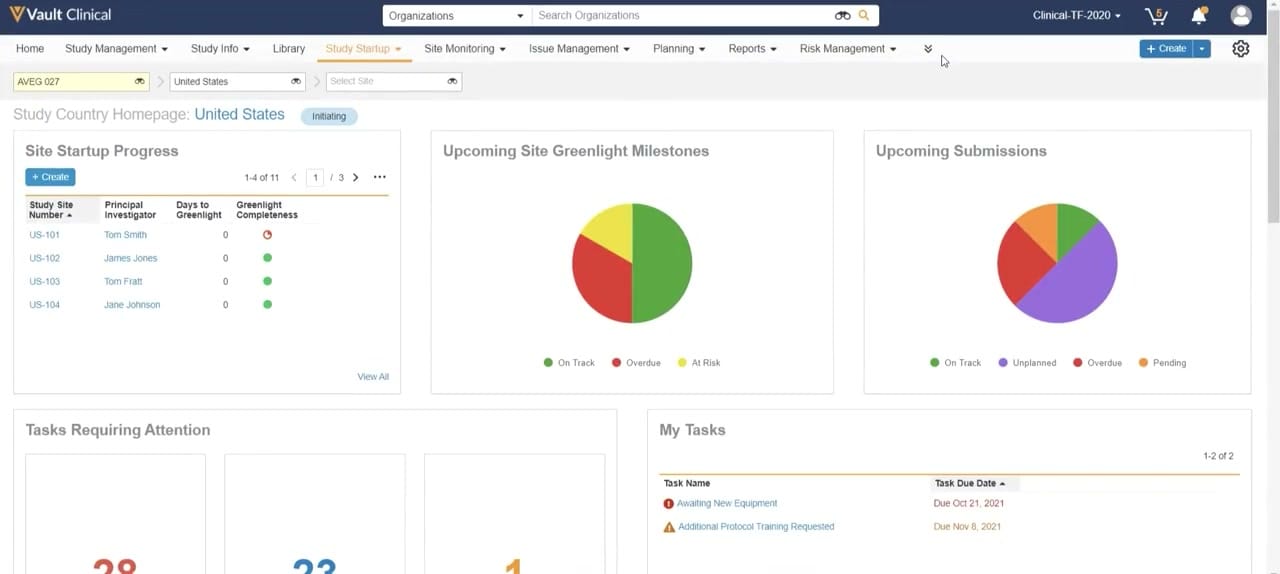This screenshot has height=574, width=1280.
Task: Click binoculars icon in AVEG 027 field
Action: (139, 82)
